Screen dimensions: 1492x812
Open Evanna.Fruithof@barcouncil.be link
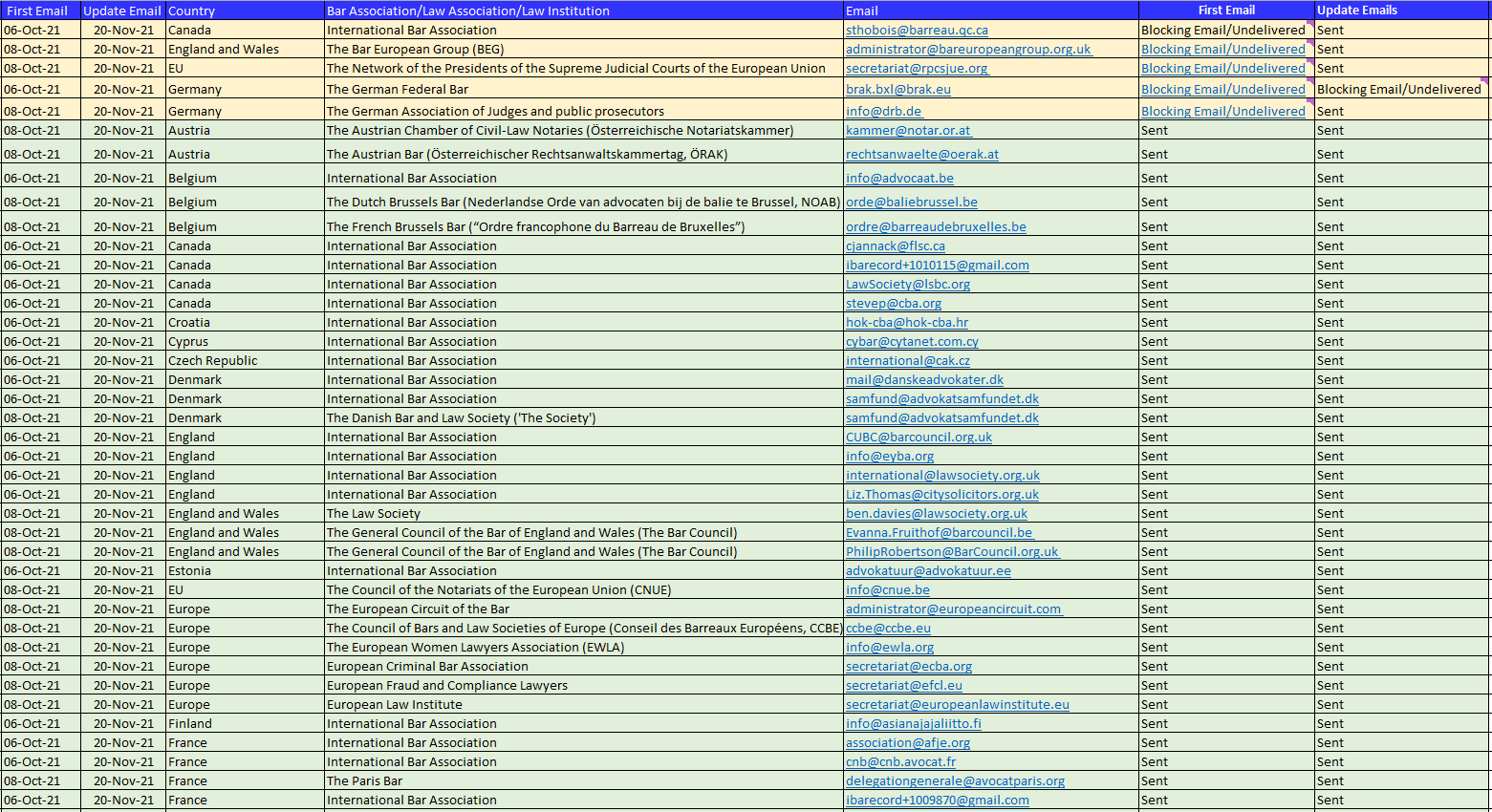pos(940,533)
